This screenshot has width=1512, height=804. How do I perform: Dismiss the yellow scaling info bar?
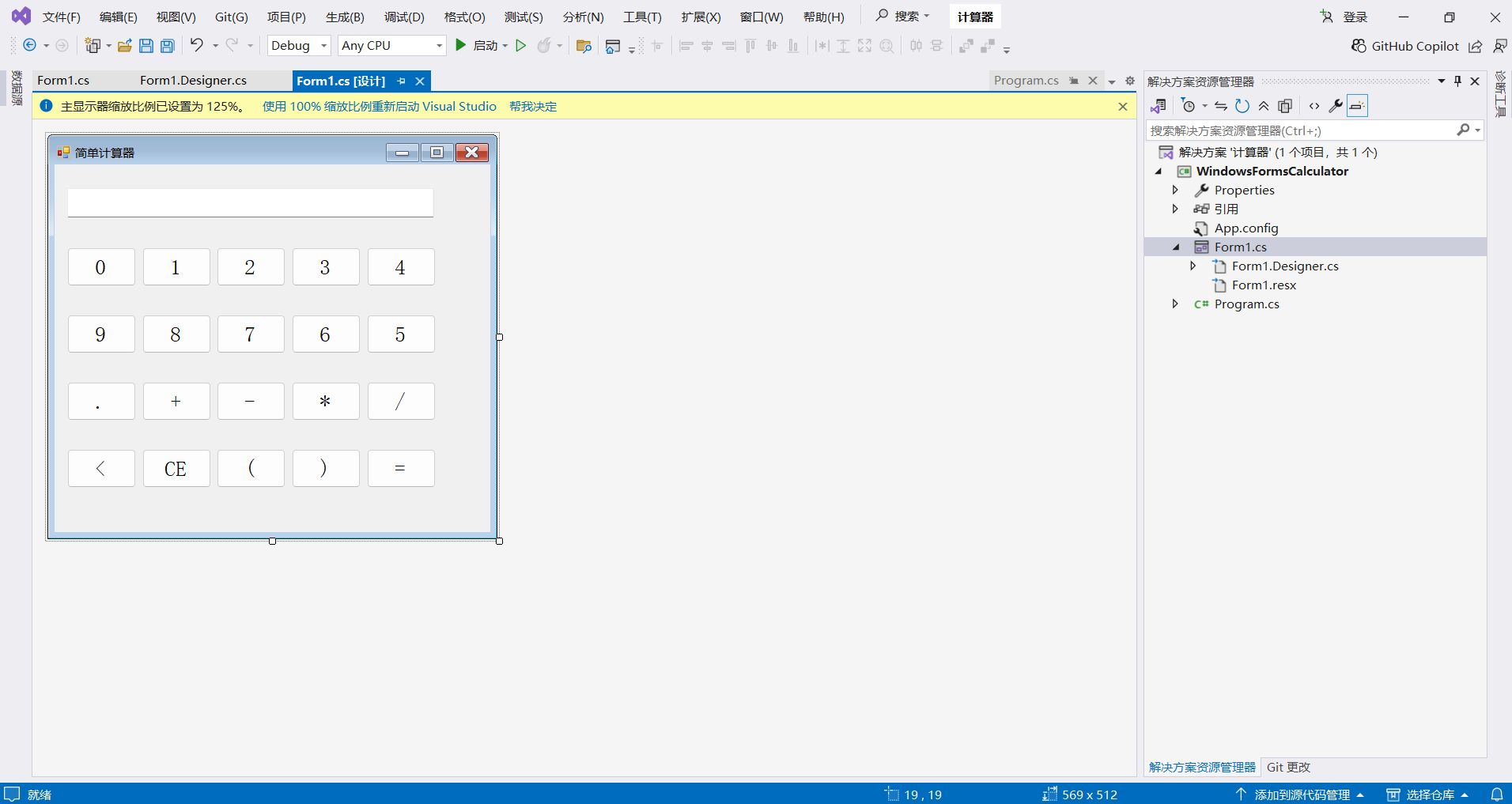click(1122, 107)
